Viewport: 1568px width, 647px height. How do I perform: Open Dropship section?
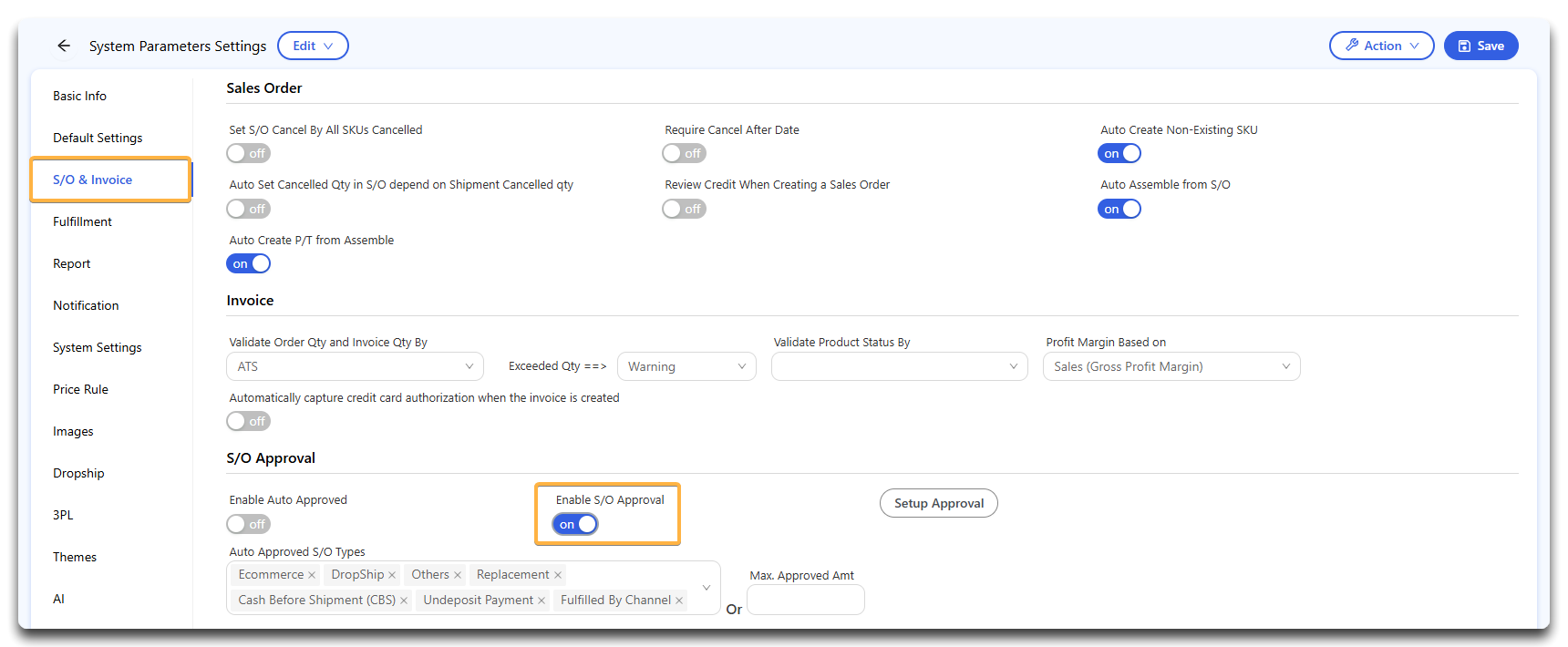pos(78,473)
